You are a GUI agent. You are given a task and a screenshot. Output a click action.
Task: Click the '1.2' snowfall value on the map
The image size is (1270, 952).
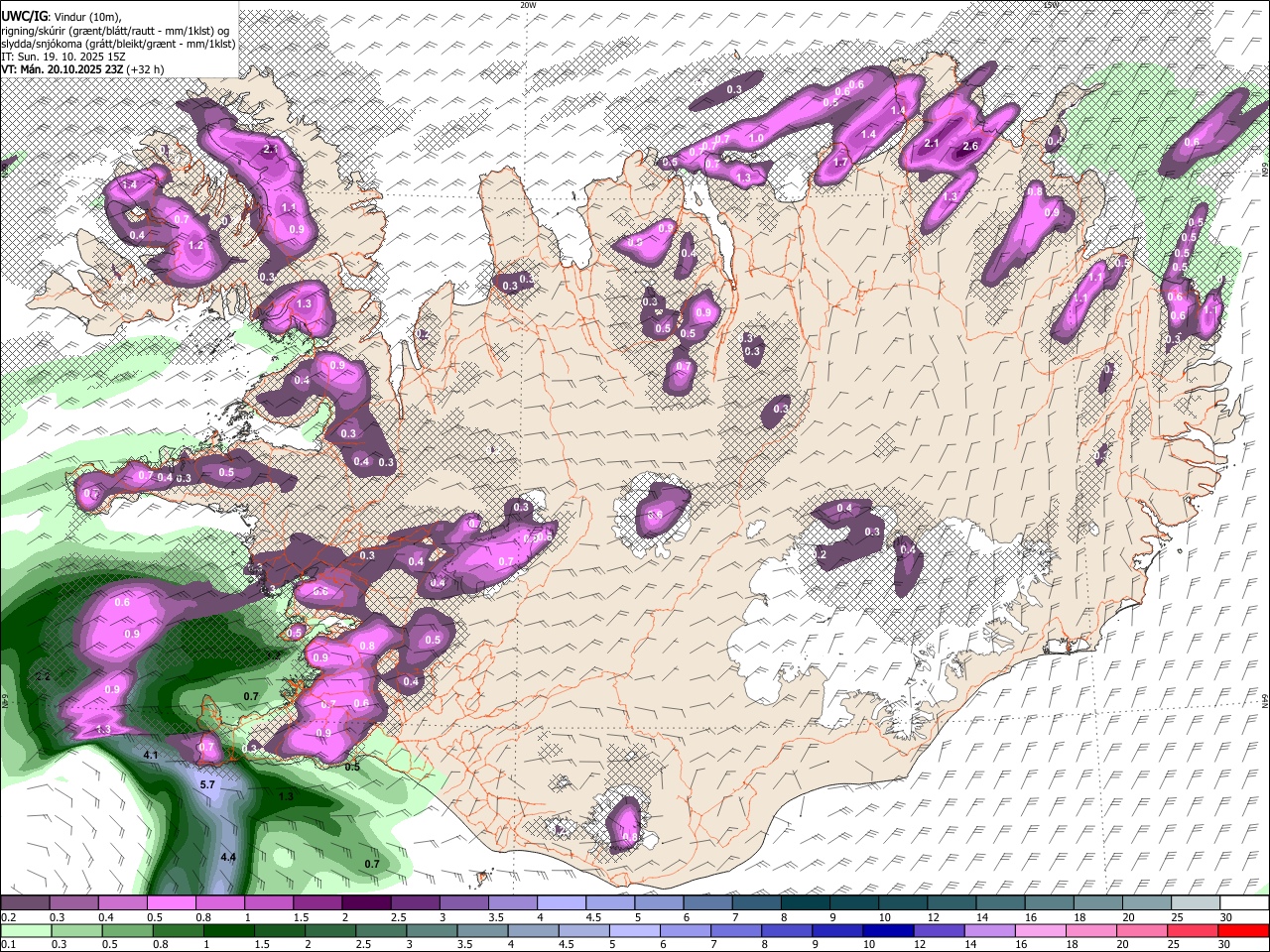[195, 245]
